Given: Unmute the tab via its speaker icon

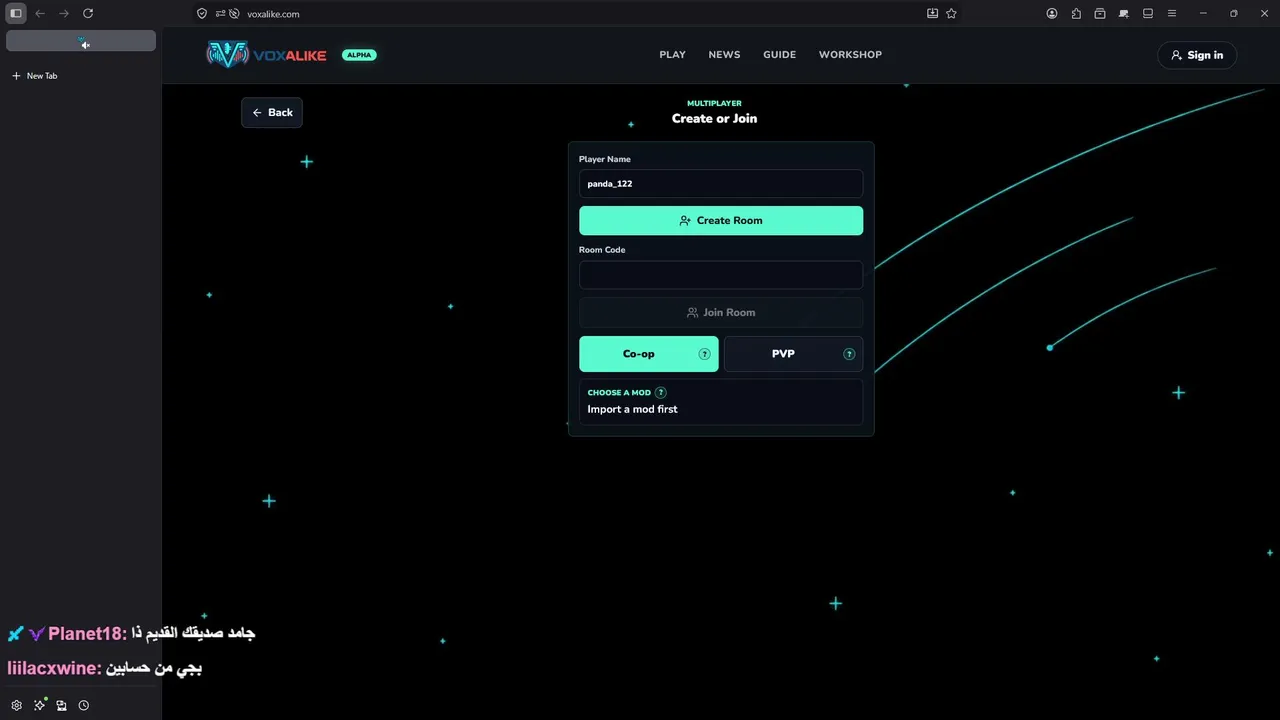Looking at the screenshot, I should coord(85,45).
